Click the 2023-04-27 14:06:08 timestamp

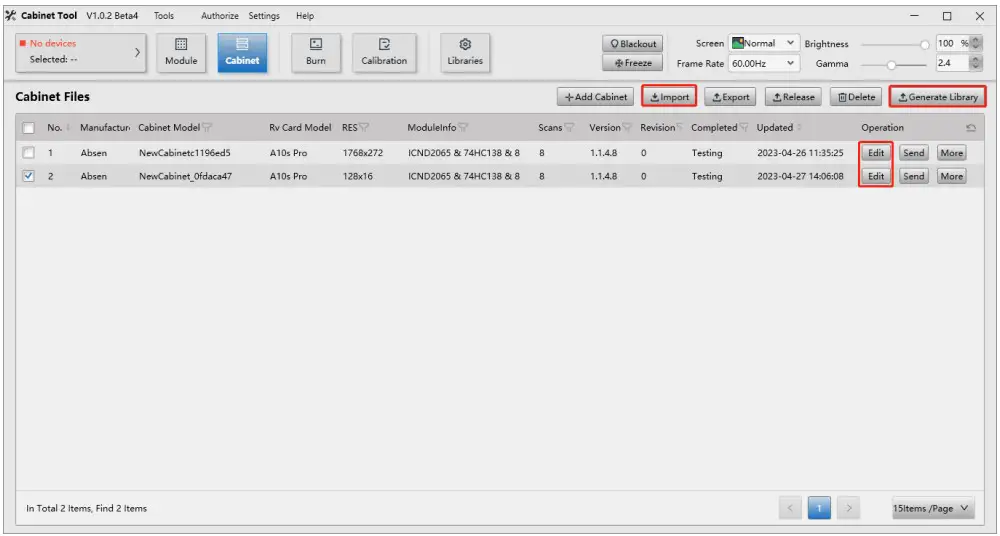point(800,176)
